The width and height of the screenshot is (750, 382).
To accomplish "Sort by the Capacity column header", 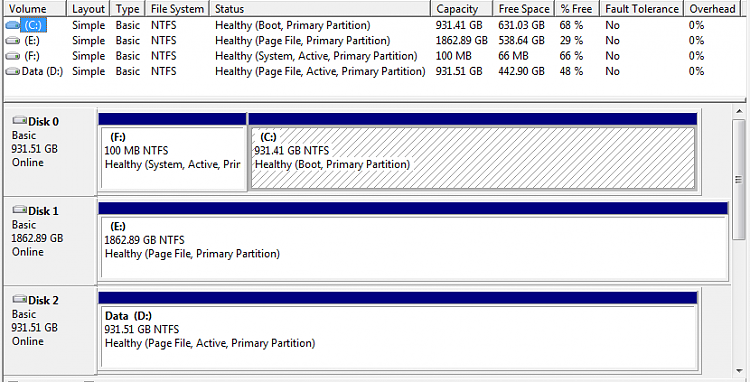I will [461, 9].
